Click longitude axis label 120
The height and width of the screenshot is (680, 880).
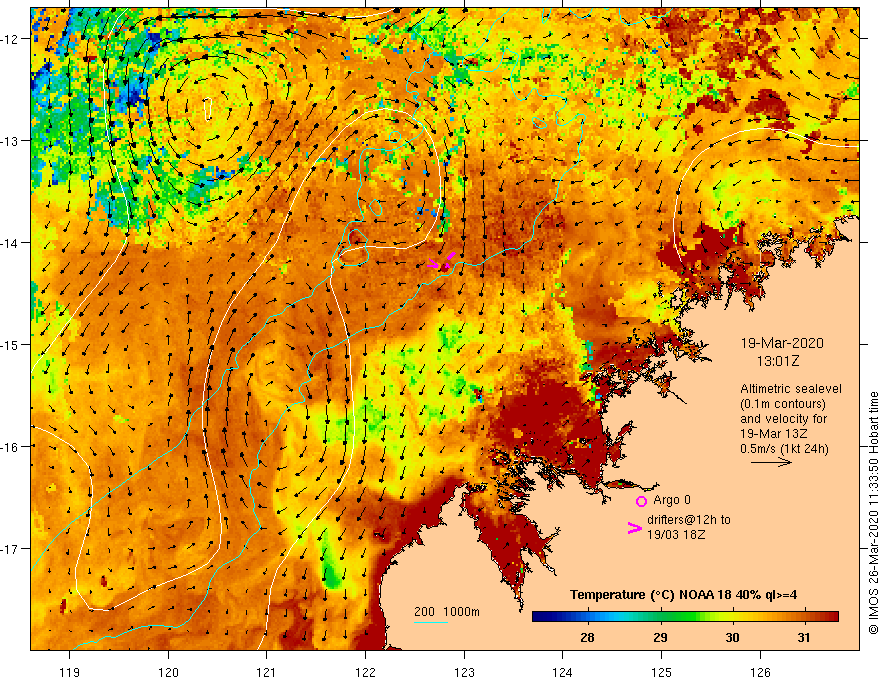click(168, 672)
